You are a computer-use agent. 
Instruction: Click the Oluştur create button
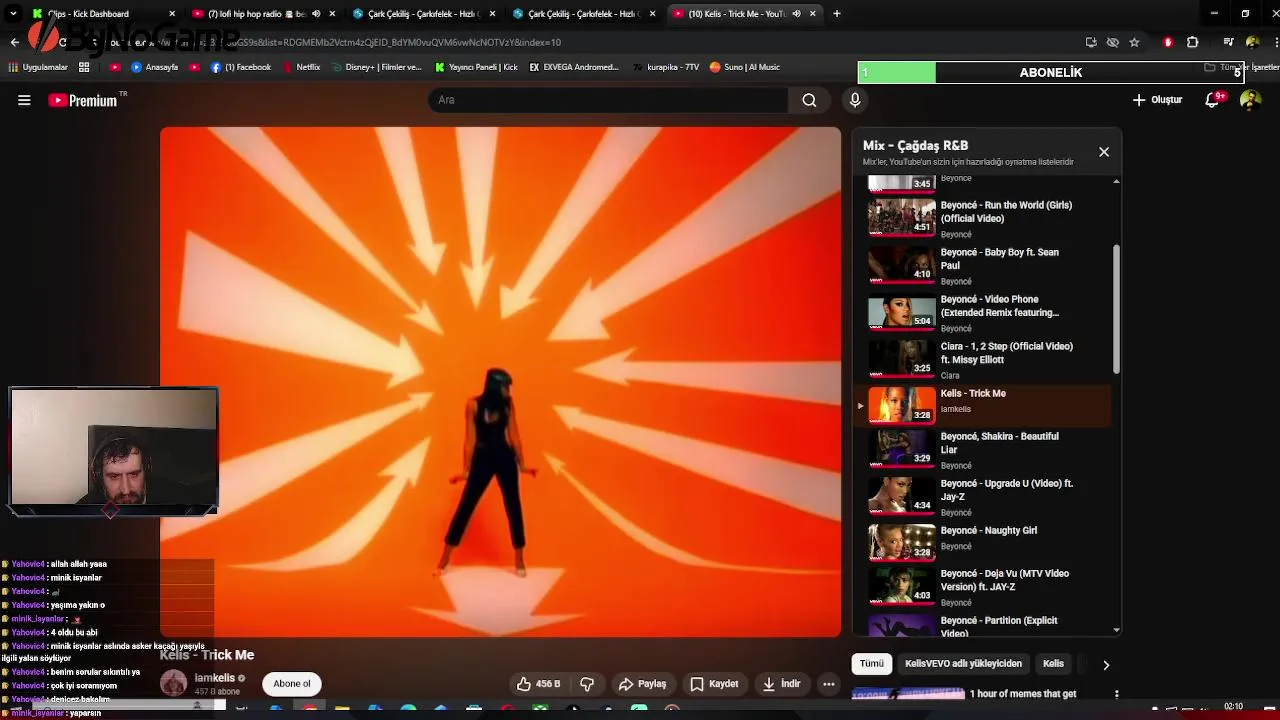tap(1157, 100)
